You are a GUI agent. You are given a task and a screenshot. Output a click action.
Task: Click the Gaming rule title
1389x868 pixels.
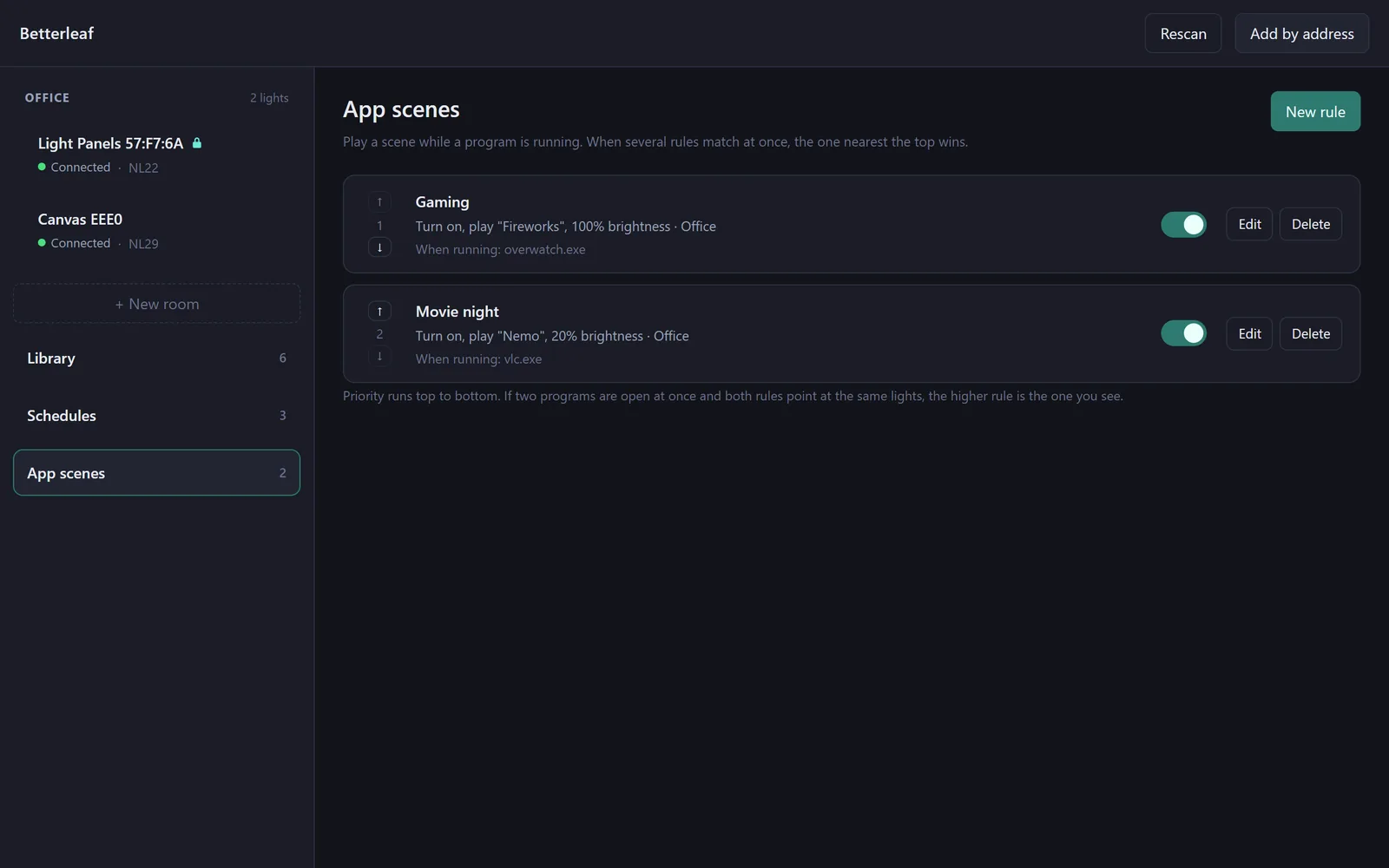(x=442, y=202)
